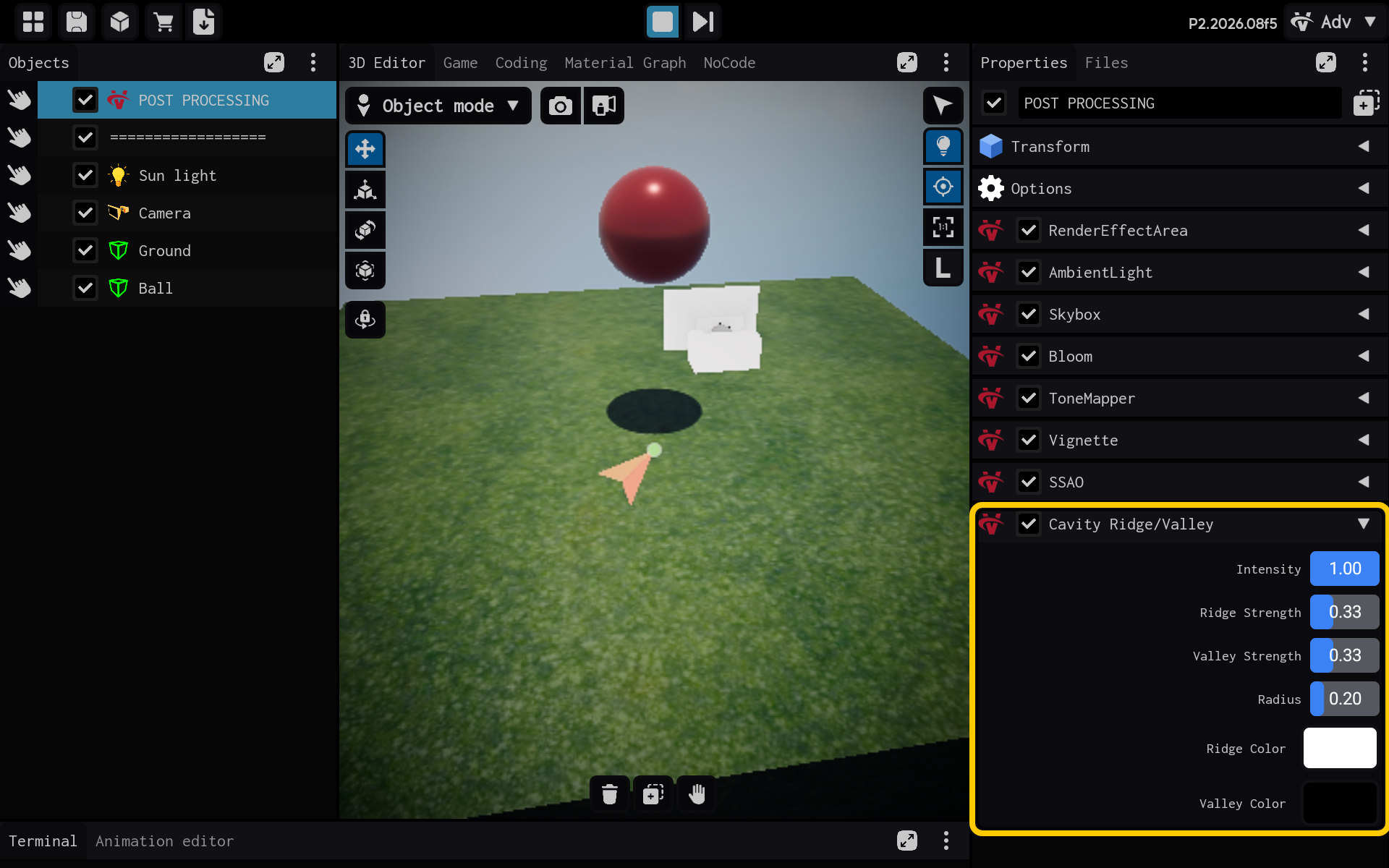Click the split-view icon beside the camera
Image resolution: width=1389 pixels, height=868 pixels.
(604, 106)
